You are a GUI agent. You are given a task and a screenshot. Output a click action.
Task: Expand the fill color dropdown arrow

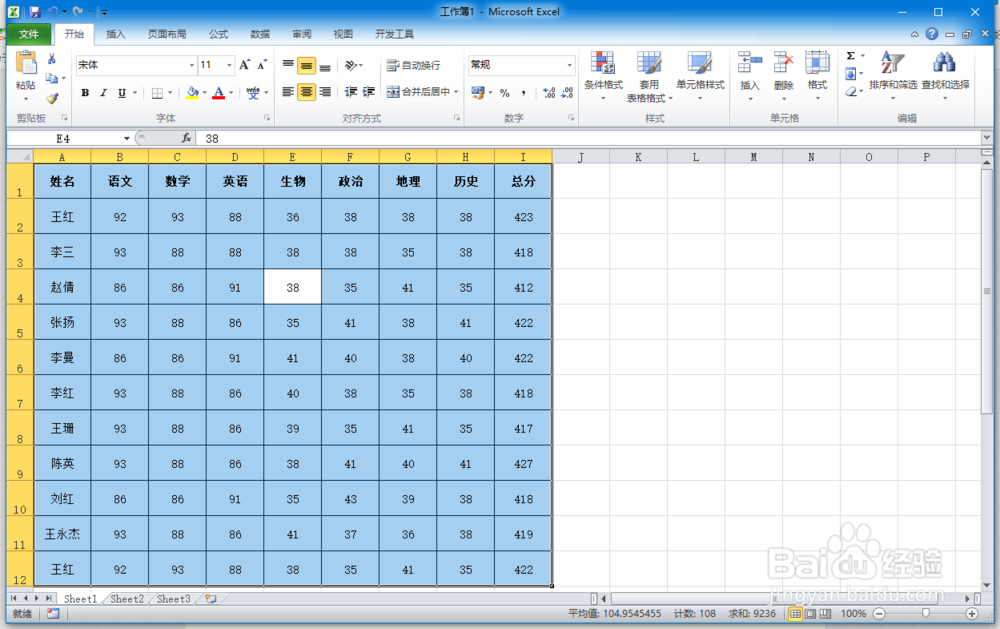pos(204,92)
